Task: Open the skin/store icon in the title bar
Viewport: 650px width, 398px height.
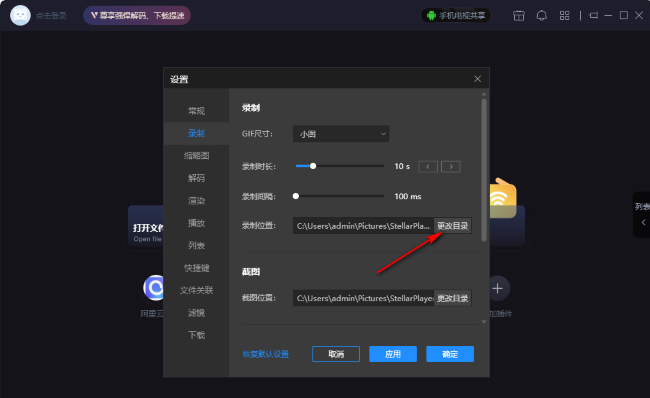Action: tap(519, 16)
